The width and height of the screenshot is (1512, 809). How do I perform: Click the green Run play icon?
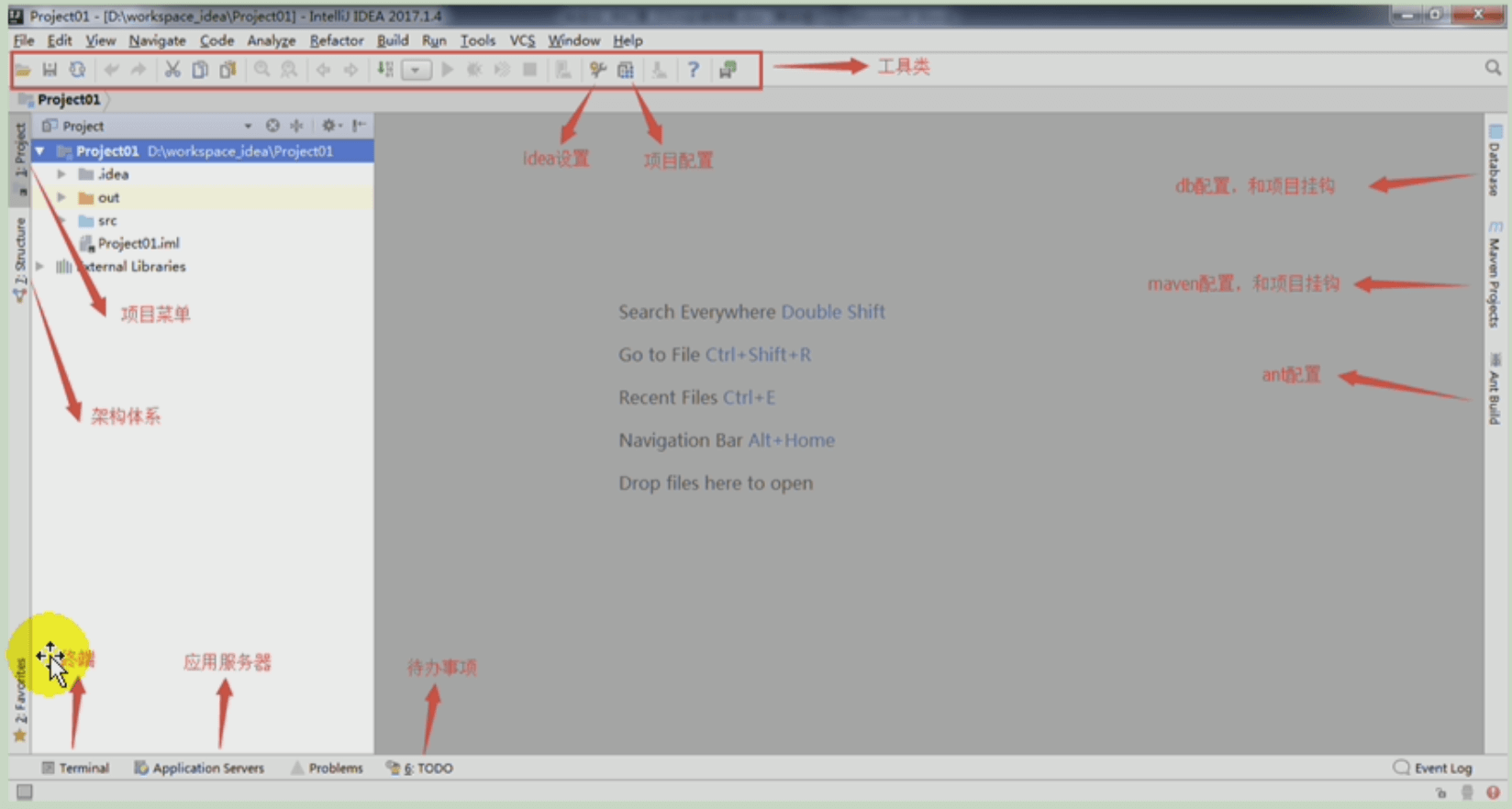[x=447, y=70]
